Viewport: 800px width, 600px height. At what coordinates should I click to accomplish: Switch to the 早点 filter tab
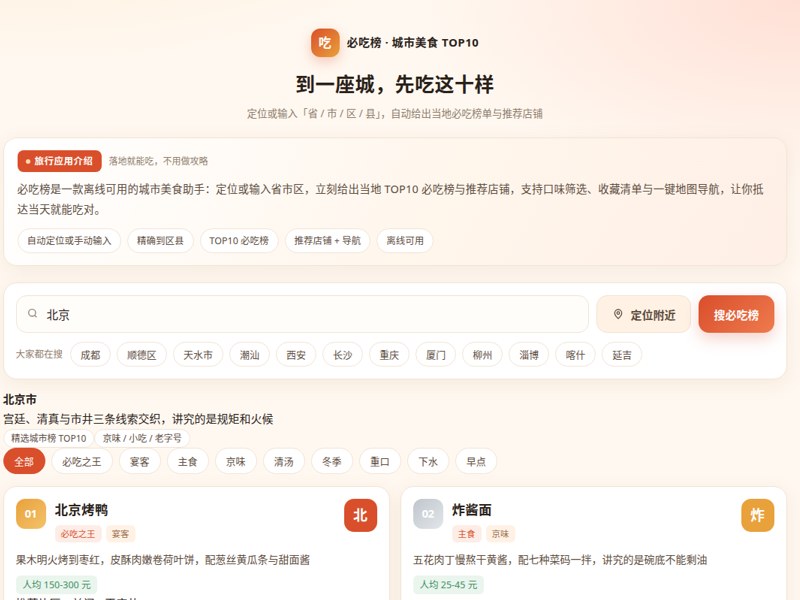click(476, 462)
